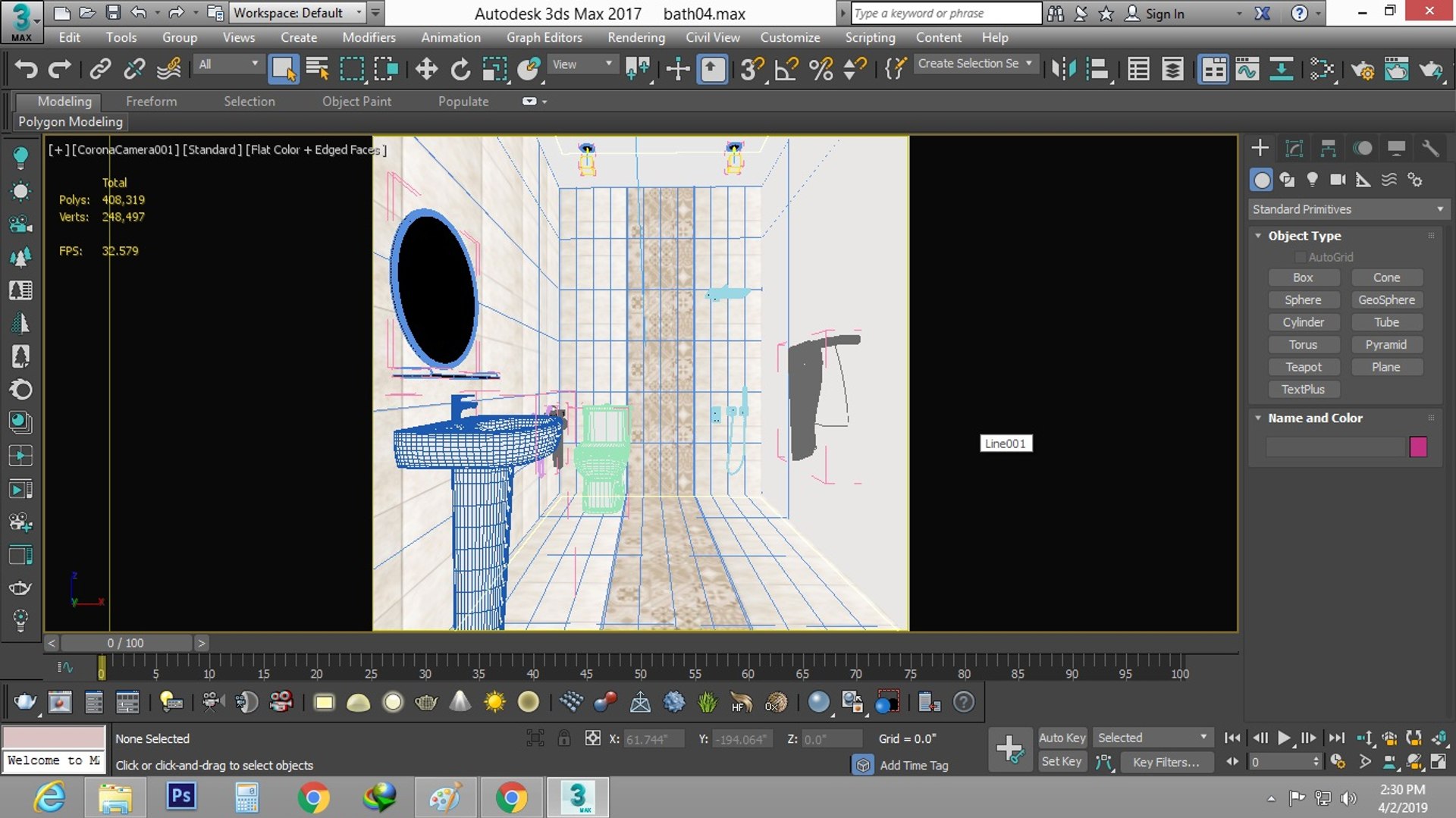Click the Link selection chain icon
Image resolution: width=1456 pixels, height=818 pixels.
[x=100, y=69]
